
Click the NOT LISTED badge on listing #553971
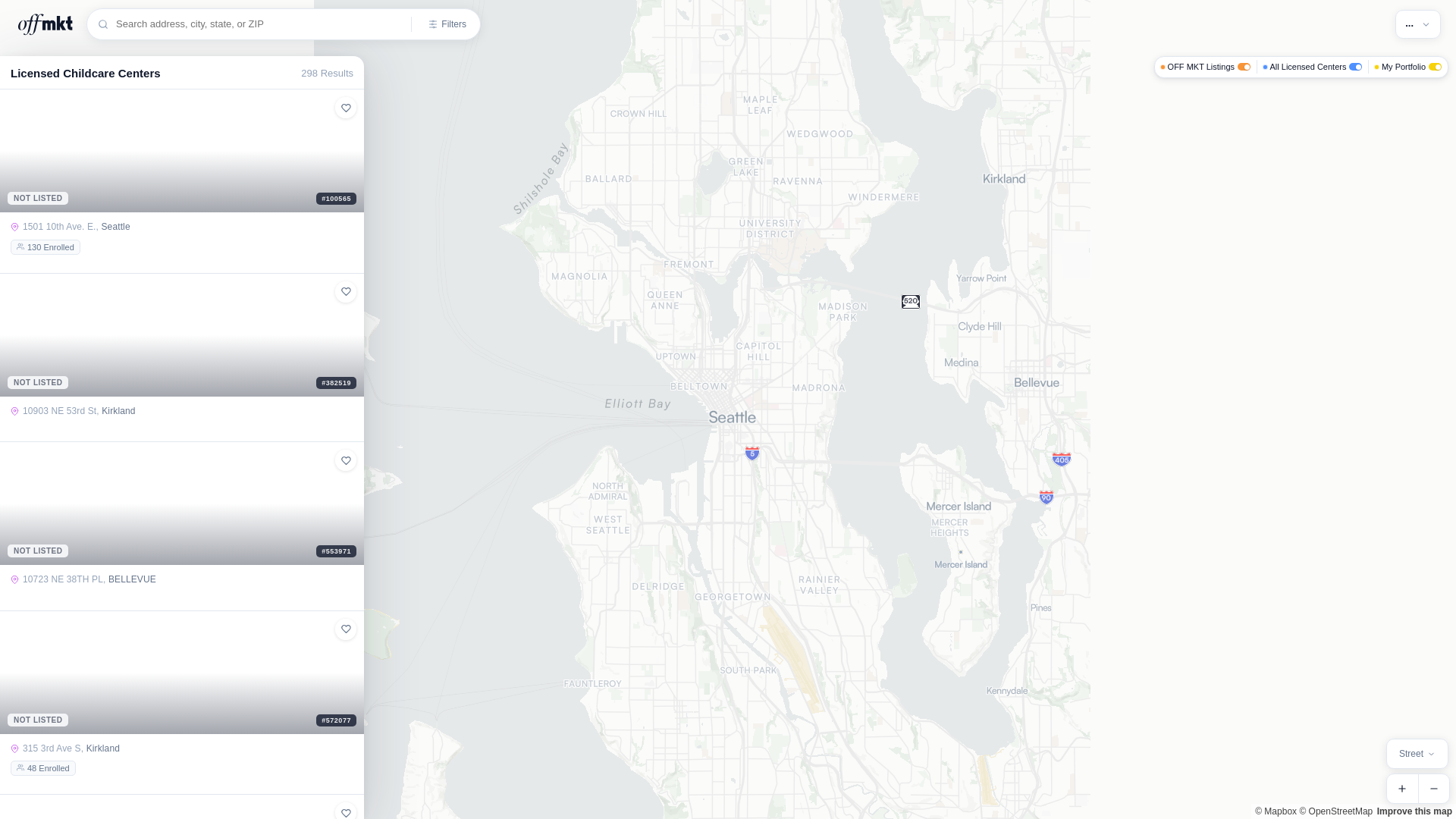pos(38,551)
